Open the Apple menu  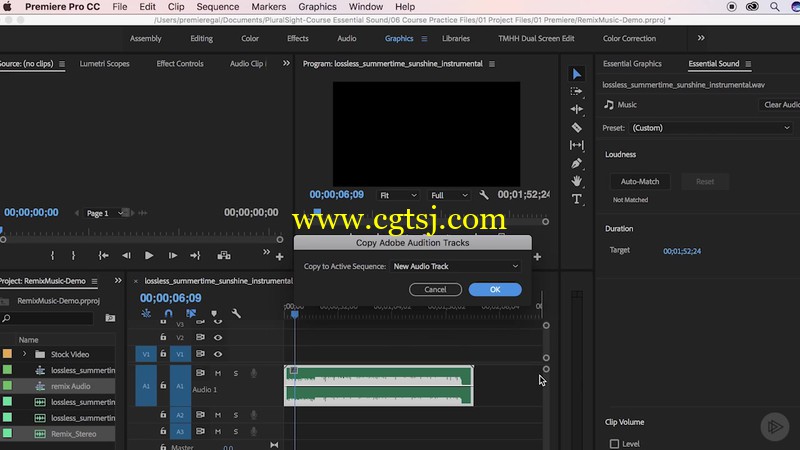coord(7,7)
